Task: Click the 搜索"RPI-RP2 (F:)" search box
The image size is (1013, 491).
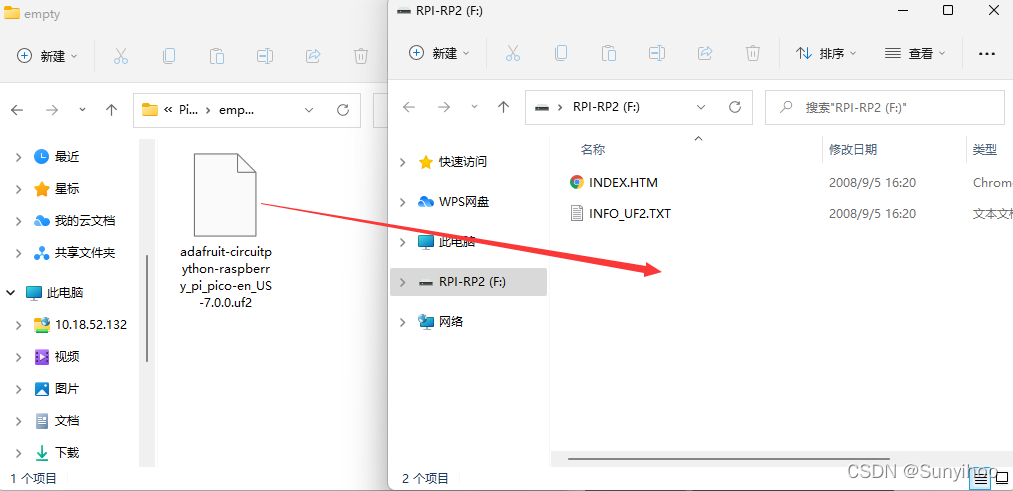Action: click(x=886, y=107)
